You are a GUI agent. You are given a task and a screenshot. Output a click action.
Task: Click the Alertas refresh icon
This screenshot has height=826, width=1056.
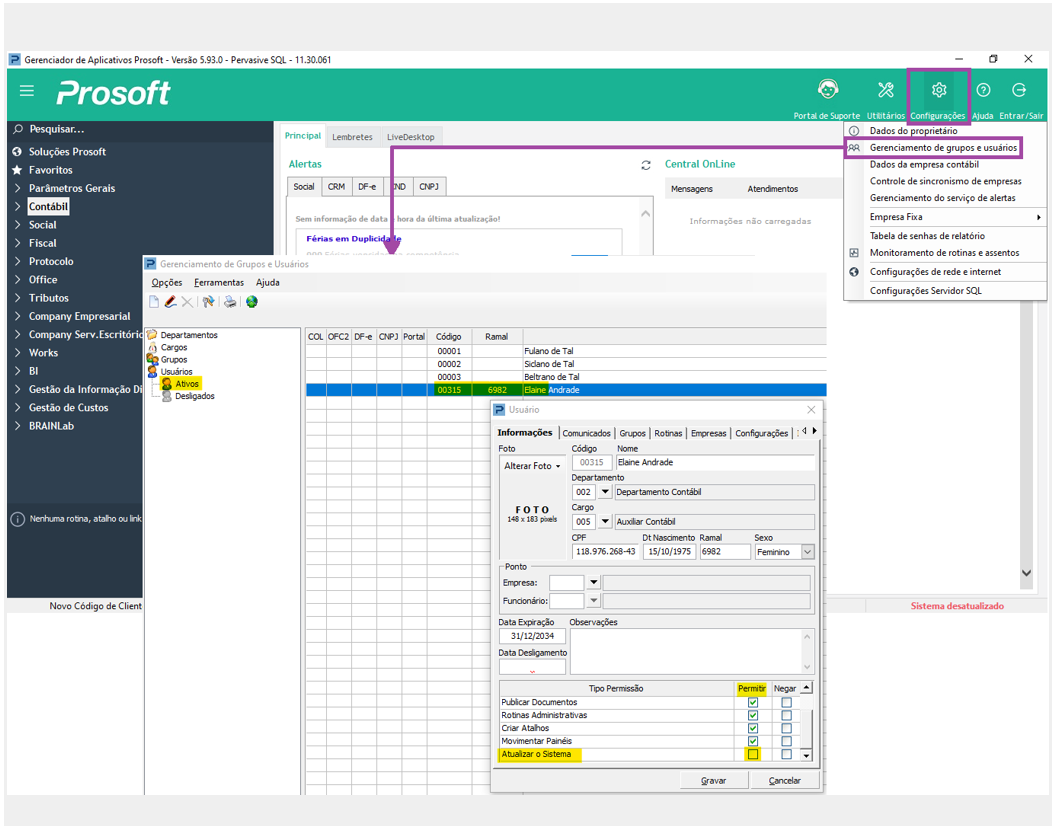[646, 165]
